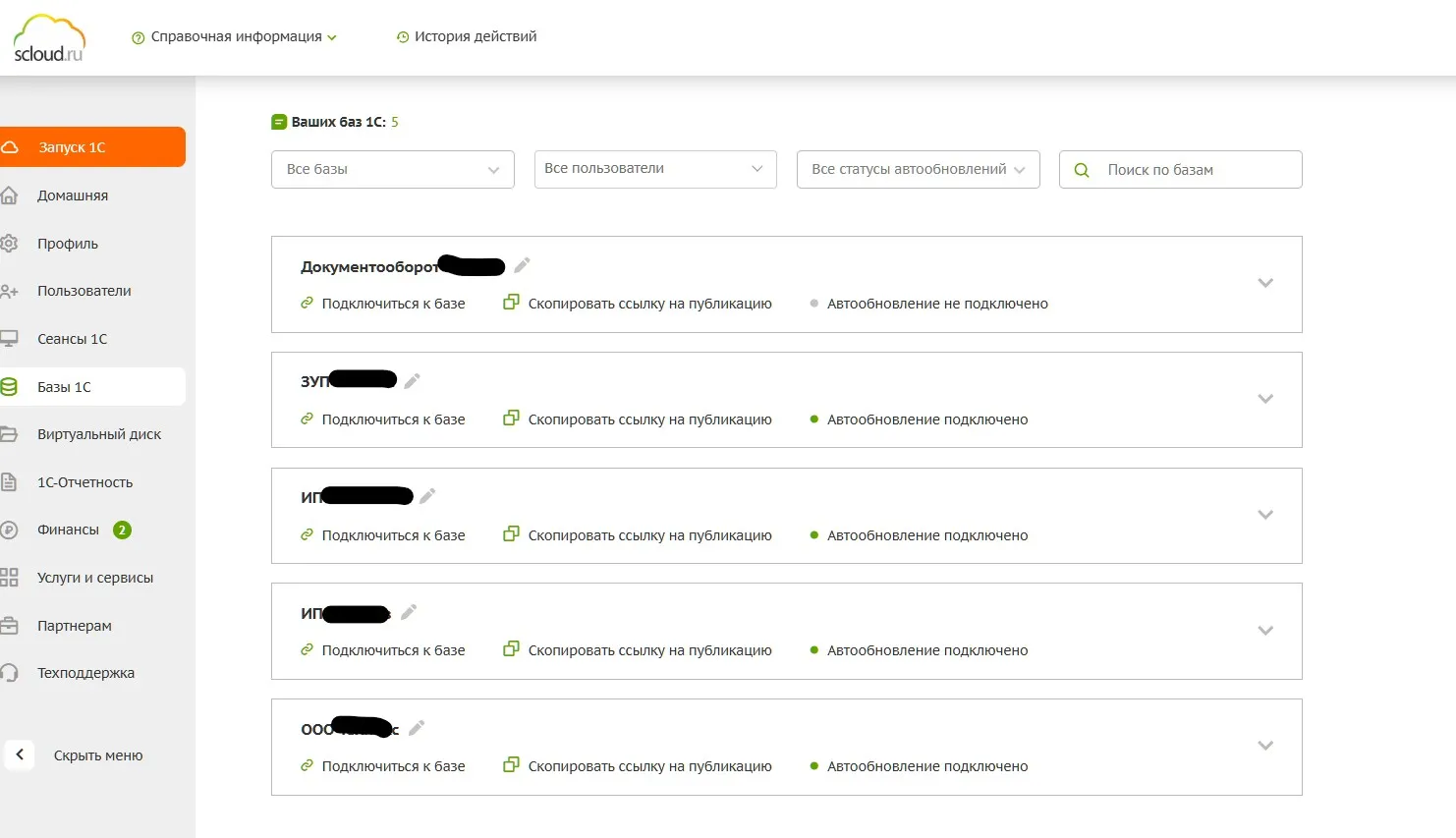The width and height of the screenshot is (1456, 838).
Task: Click the copy icon in Документооборот row
Action: click(511, 303)
